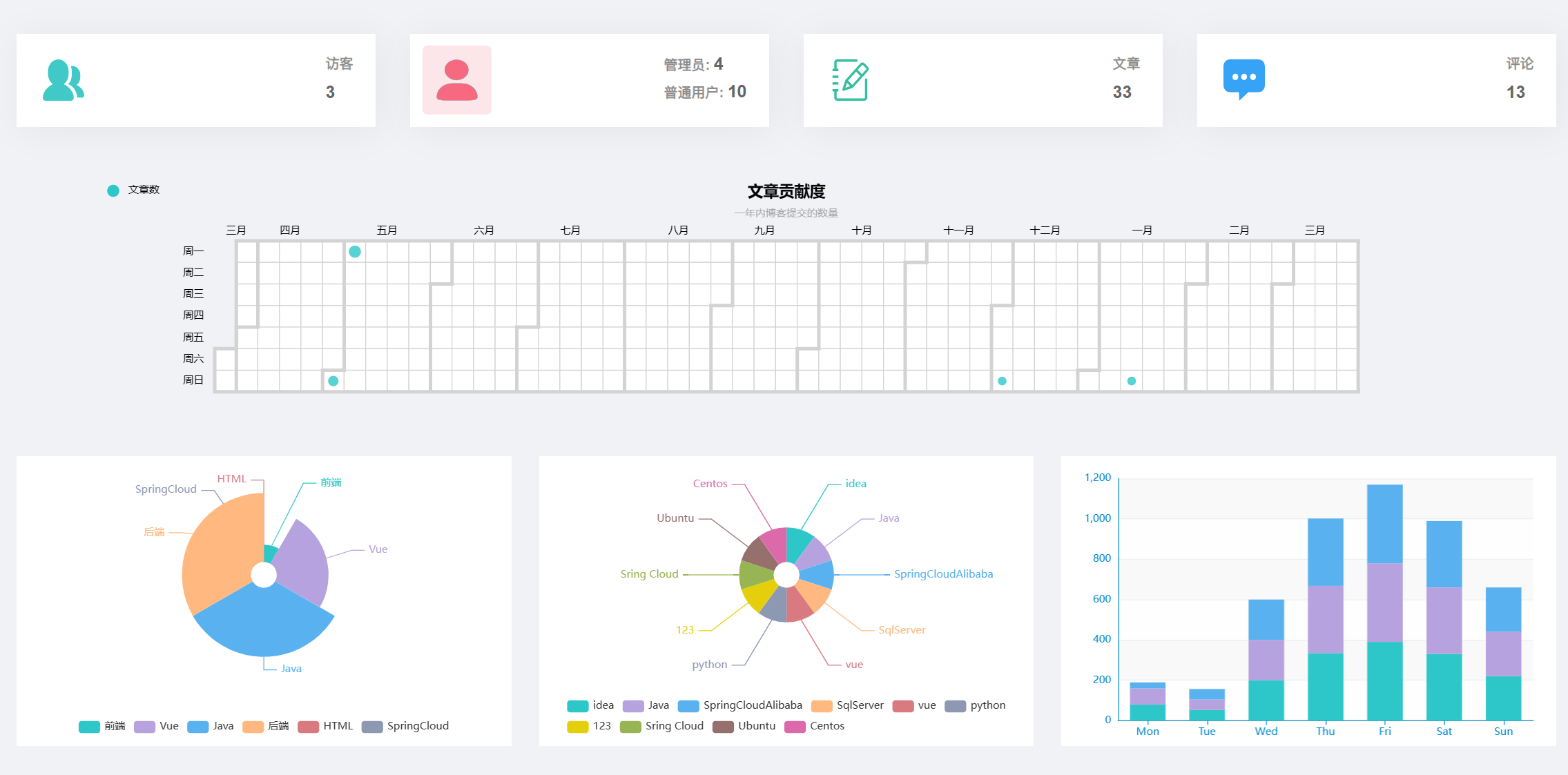Click the purple Vue pie slice
Image resolution: width=1568 pixels, height=775 pixels.
pyautogui.click(x=302, y=566)
